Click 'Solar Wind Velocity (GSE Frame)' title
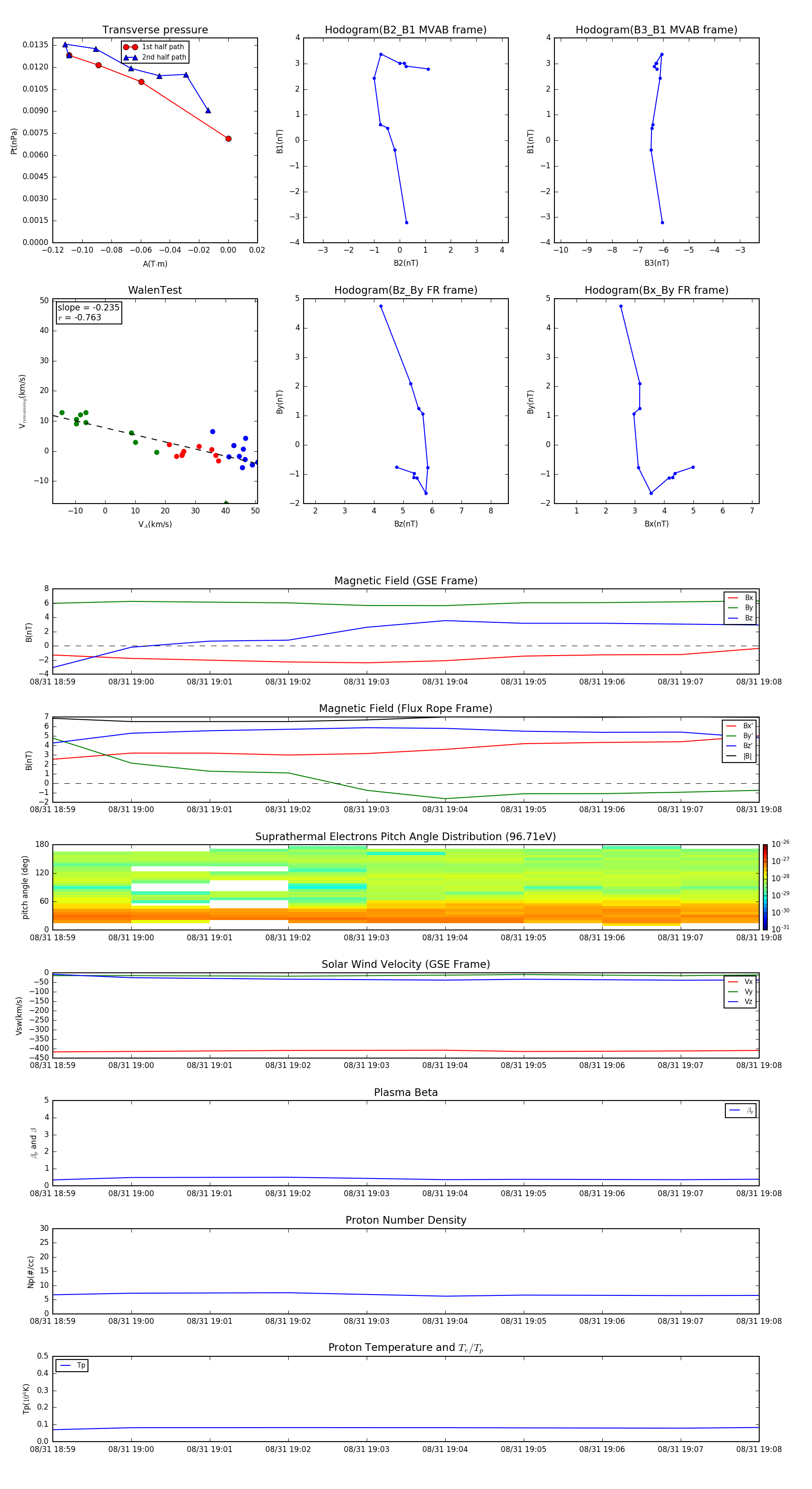 [406, 964]
